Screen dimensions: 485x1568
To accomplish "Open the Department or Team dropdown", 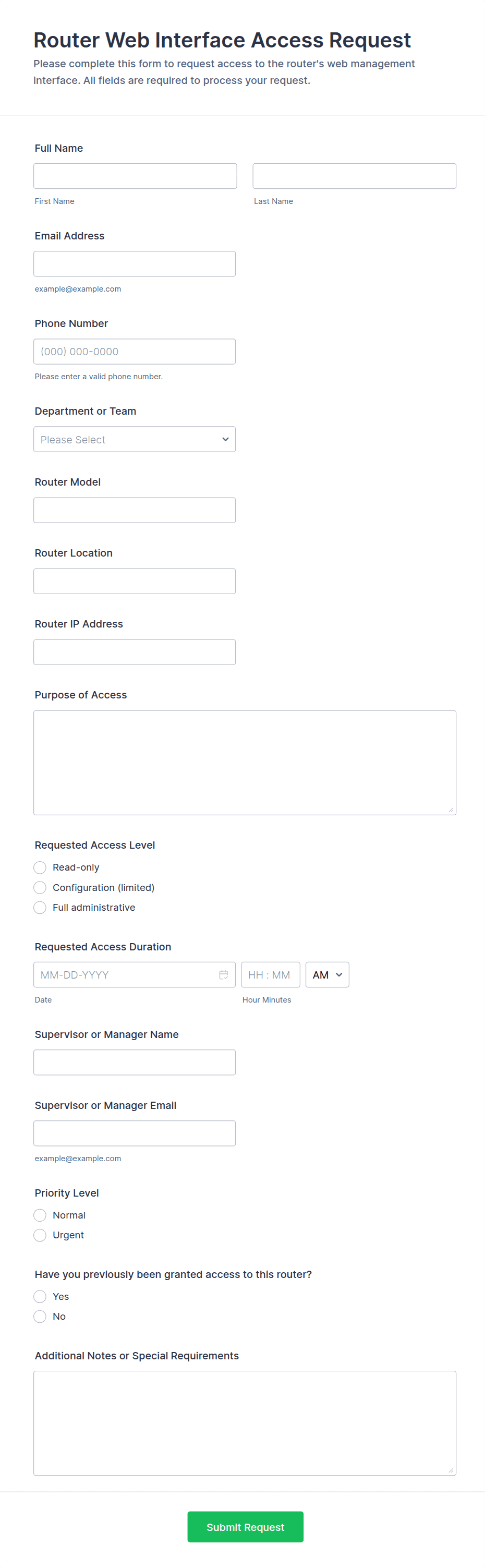I will point(135,440).
